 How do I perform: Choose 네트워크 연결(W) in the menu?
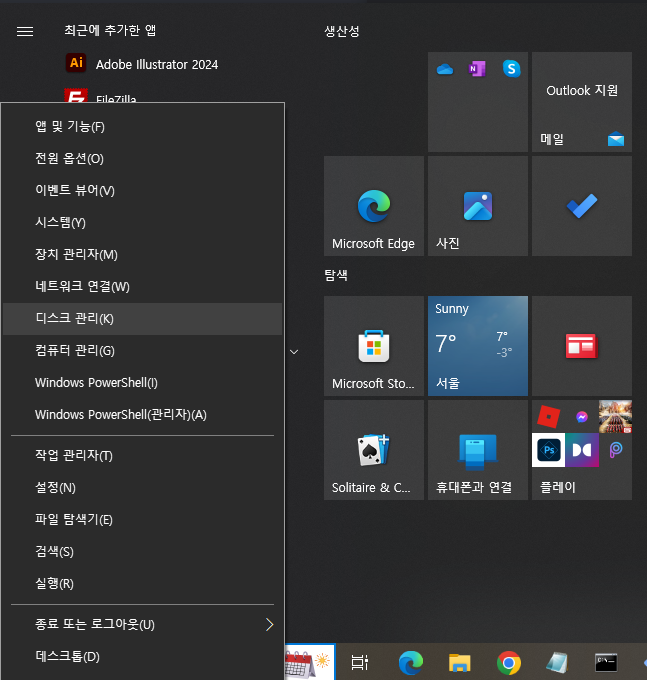(x=143, y=287)
